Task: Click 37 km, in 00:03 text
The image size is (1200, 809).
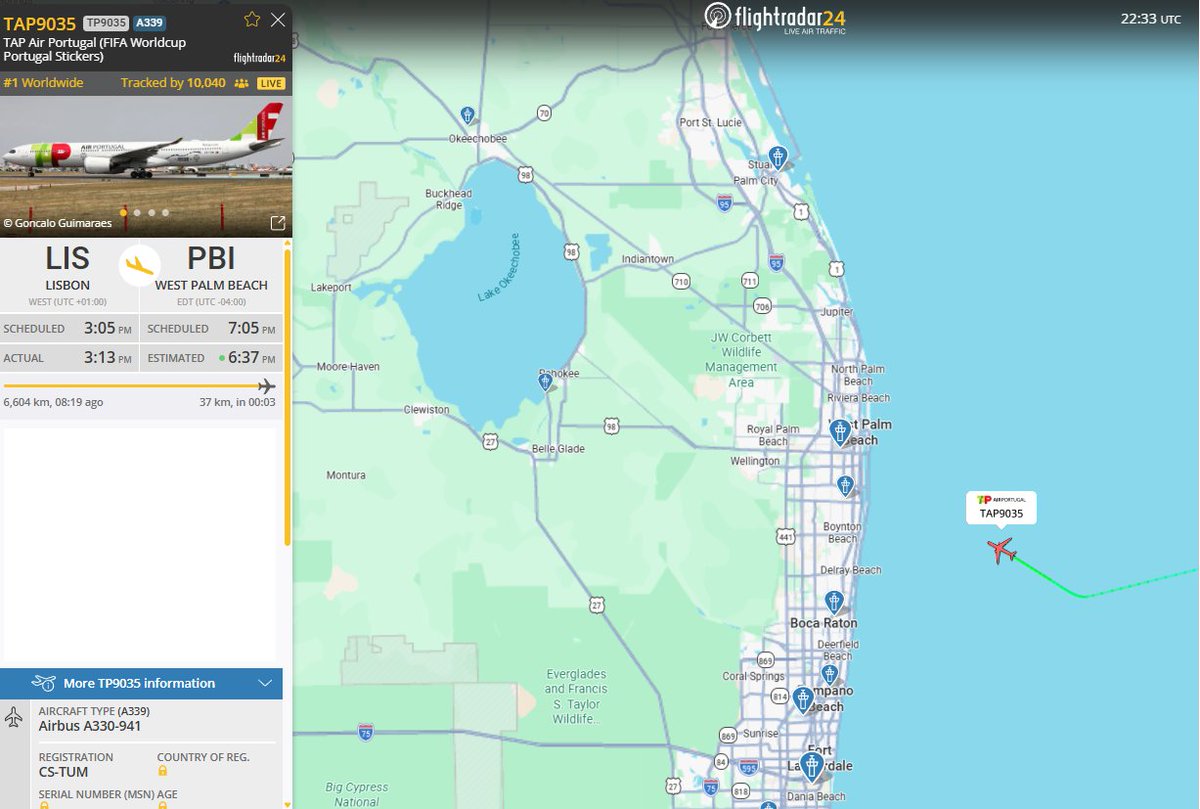Action: tap(237, 402)
